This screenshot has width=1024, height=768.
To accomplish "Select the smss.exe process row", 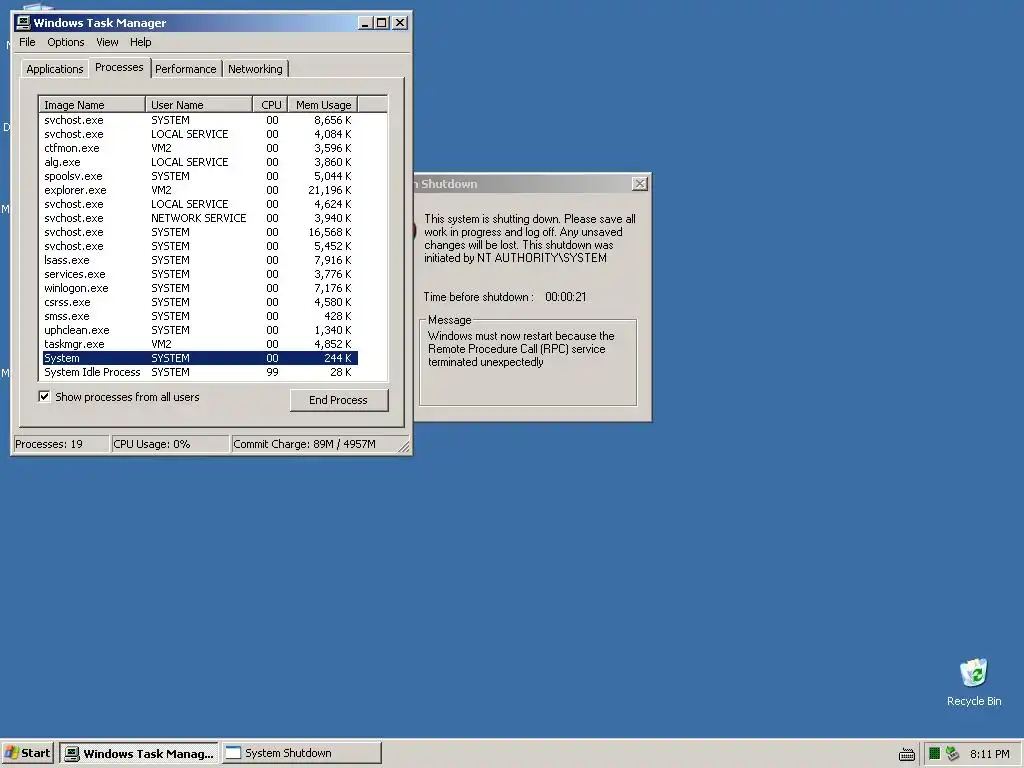I will pos(200,316).
